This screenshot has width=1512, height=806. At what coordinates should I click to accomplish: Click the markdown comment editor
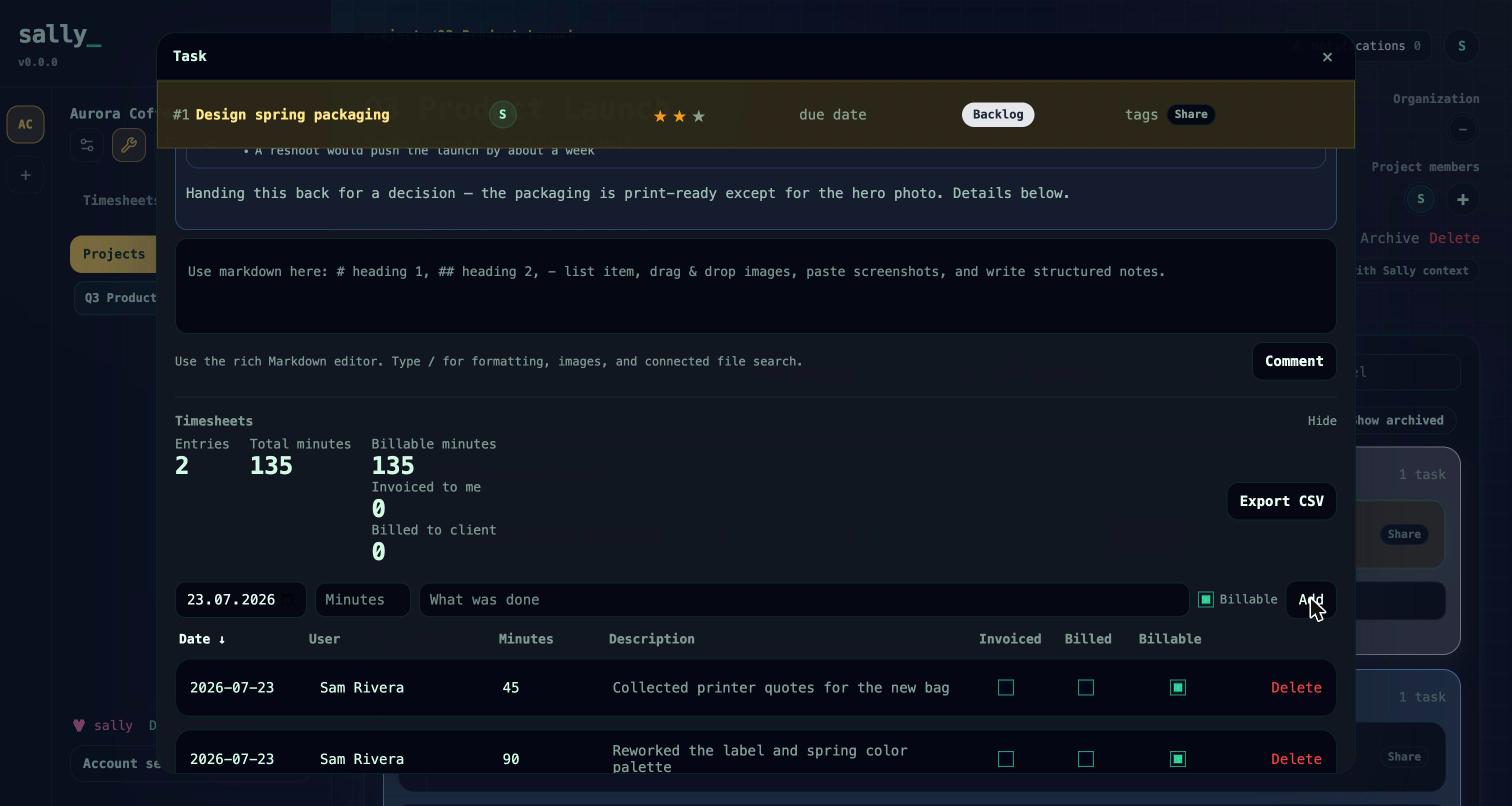756,286
